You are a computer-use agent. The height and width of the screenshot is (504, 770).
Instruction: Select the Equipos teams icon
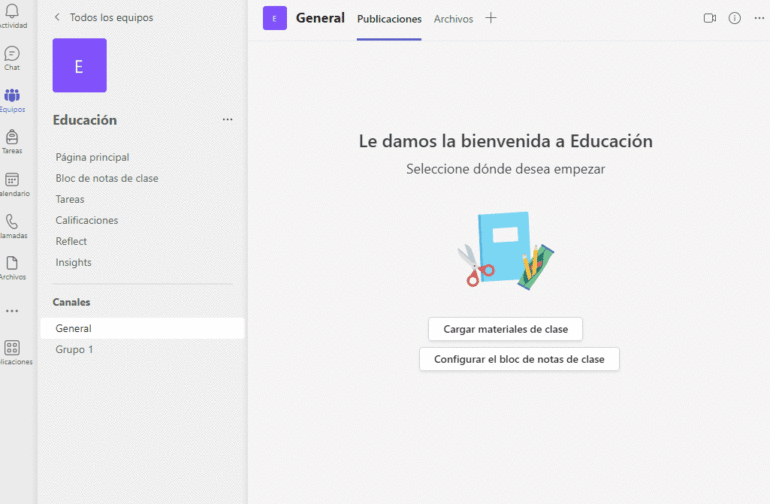click(12, 95)
